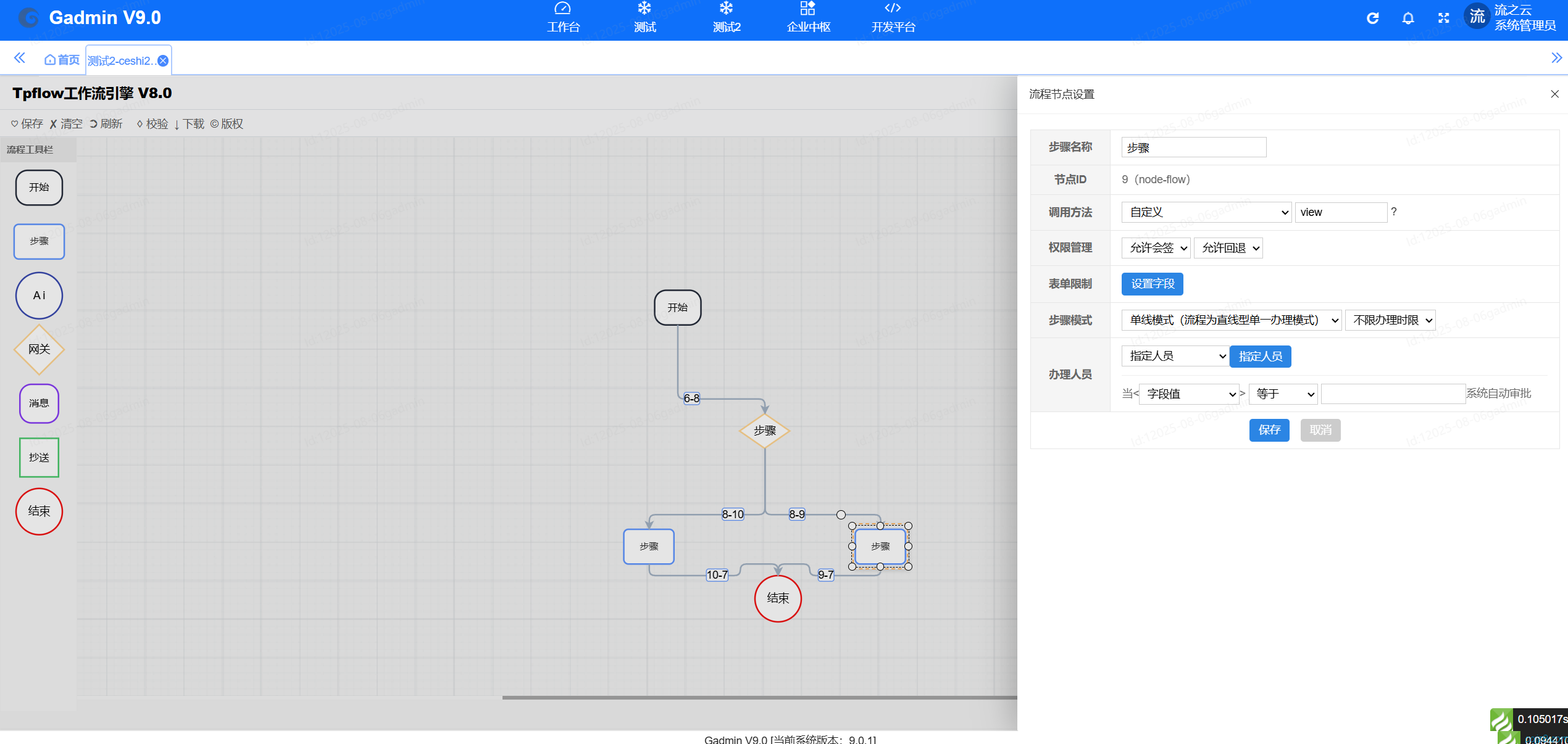
Task: Click the 设置字段 button
Action: (1152, 284)
